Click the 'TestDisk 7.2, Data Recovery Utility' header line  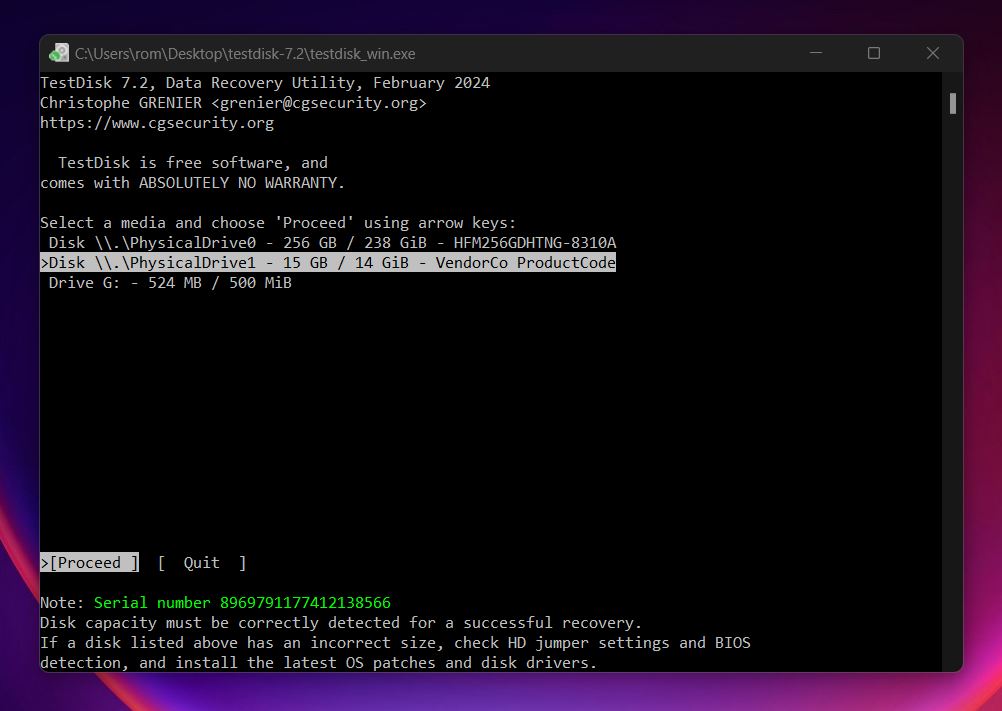point(265,83)
